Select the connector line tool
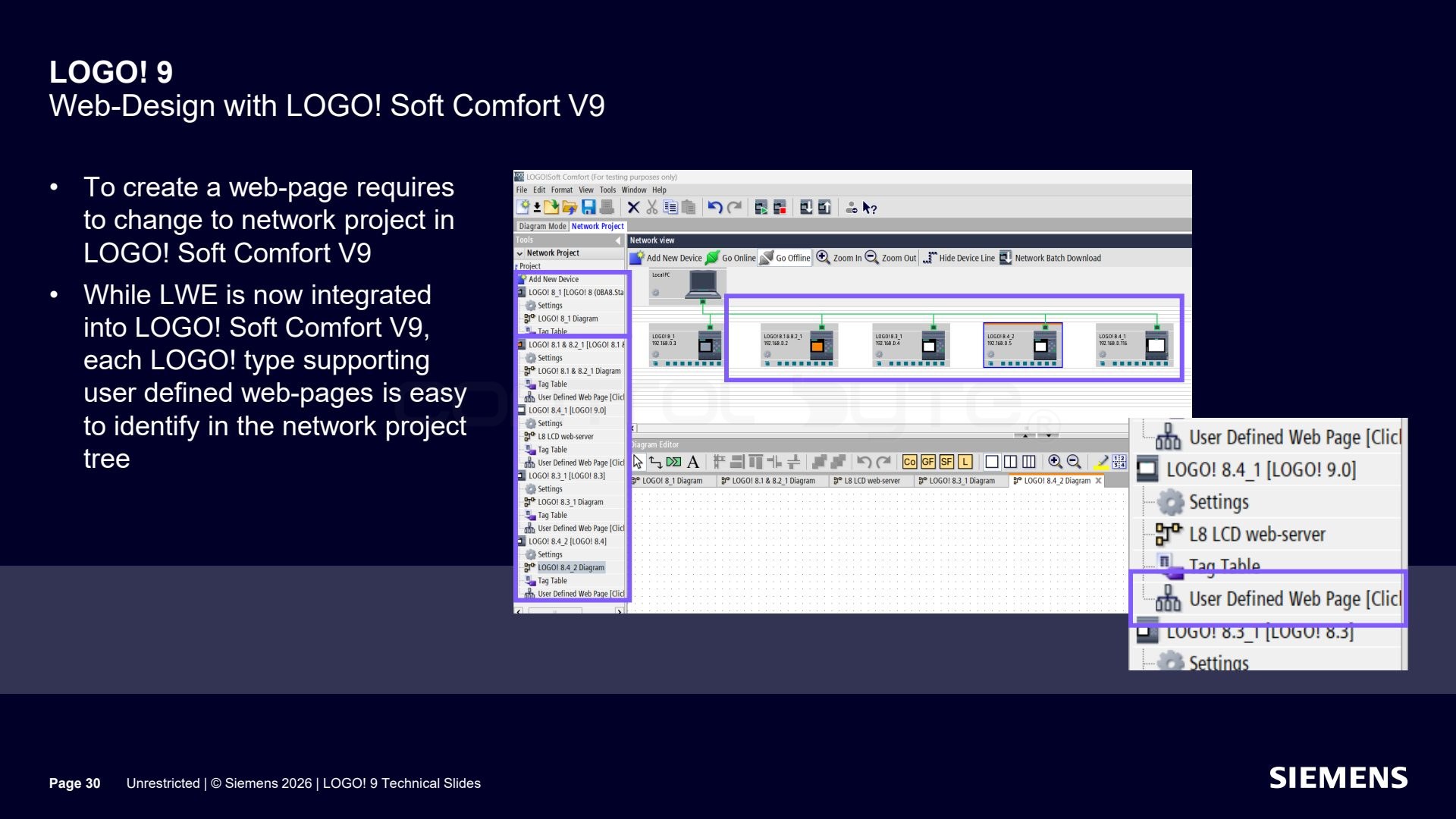 (x=656, y=462)
